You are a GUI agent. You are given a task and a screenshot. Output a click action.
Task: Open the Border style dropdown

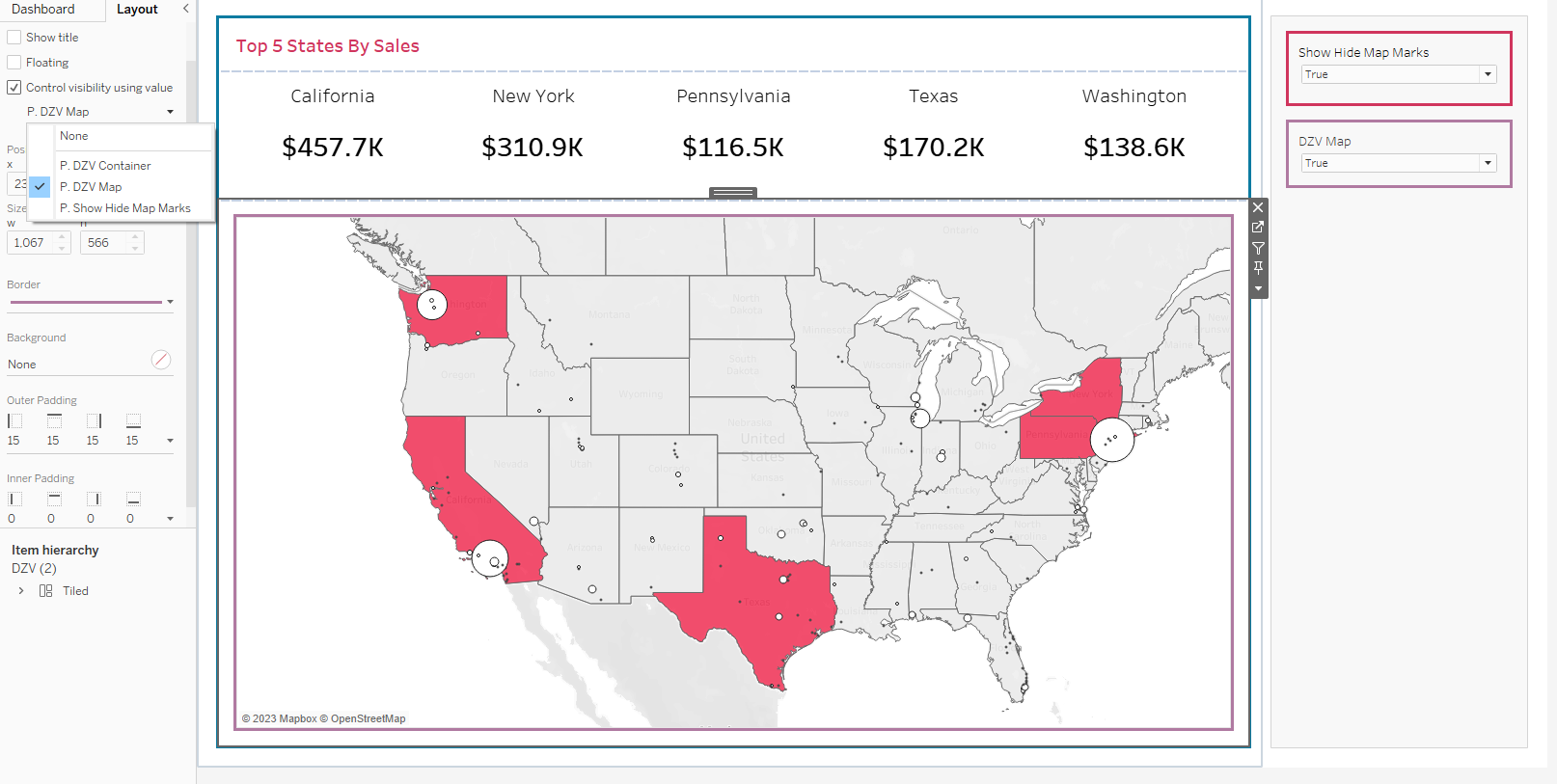(170, 302)
